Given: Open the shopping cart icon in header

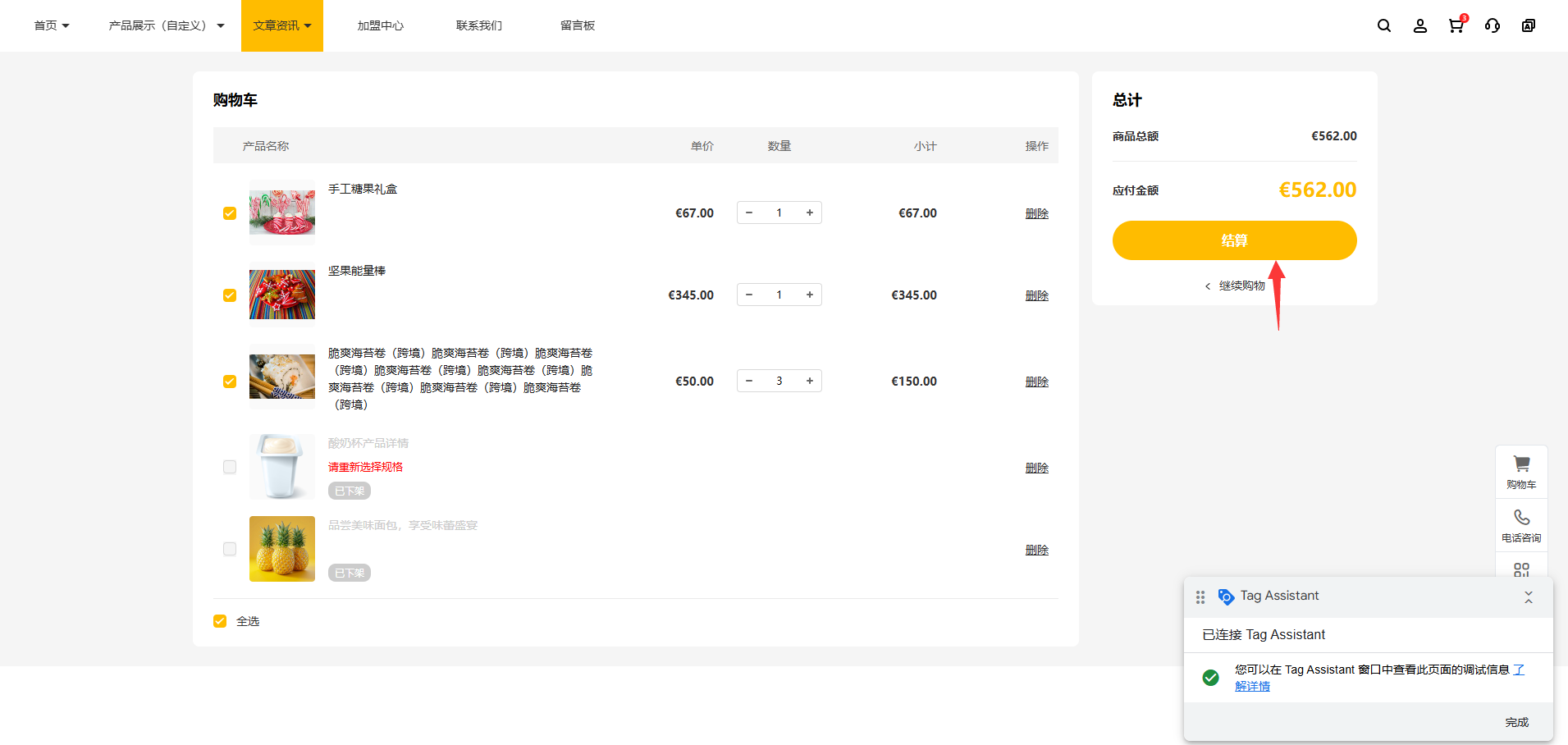Looking at the screenshot, I should 1456,25.
